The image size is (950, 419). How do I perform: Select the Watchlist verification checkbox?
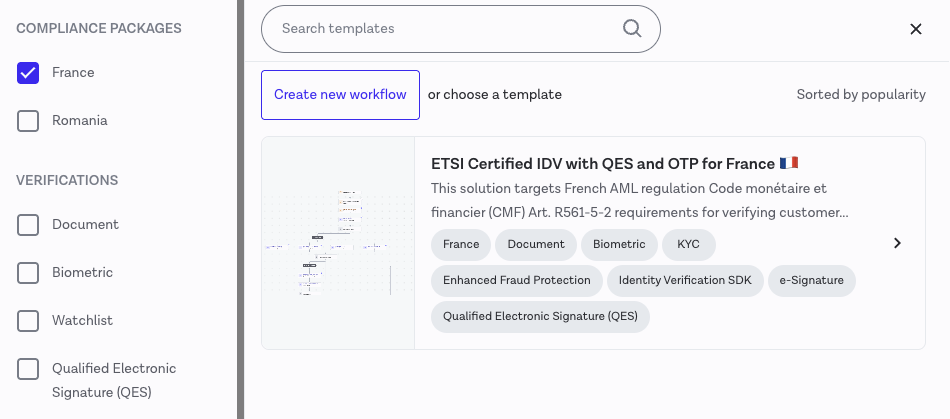click(28, 321)
